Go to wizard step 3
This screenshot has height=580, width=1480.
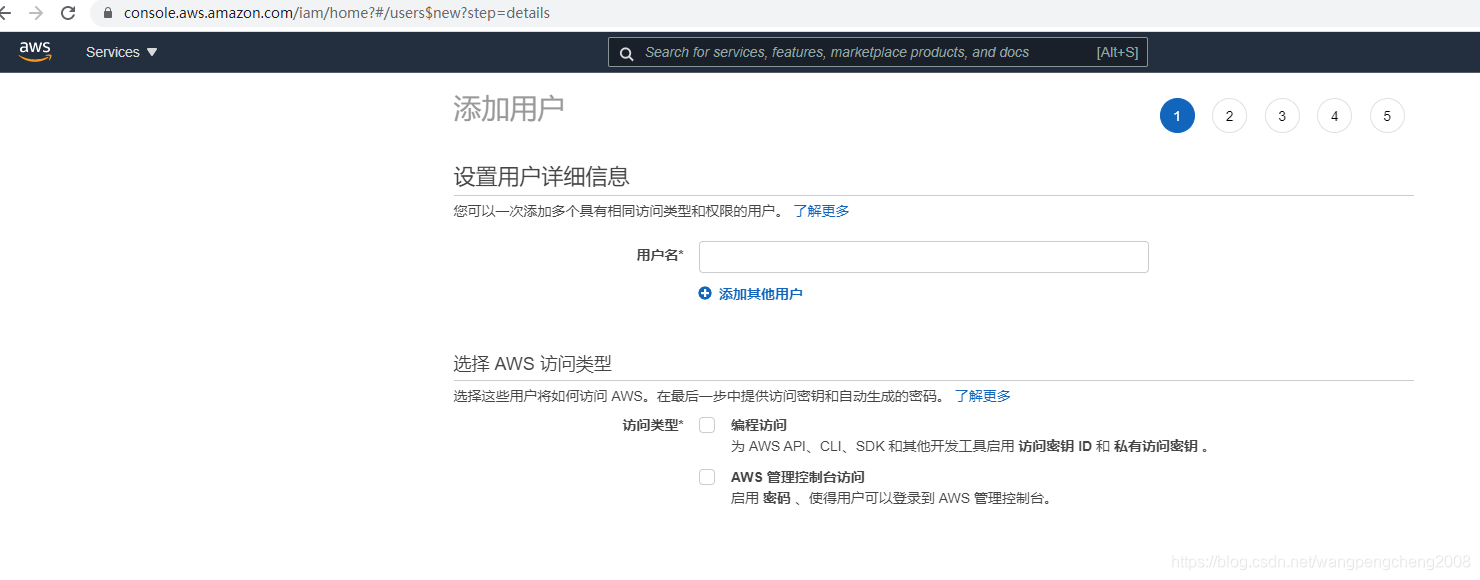(1282, 116)
